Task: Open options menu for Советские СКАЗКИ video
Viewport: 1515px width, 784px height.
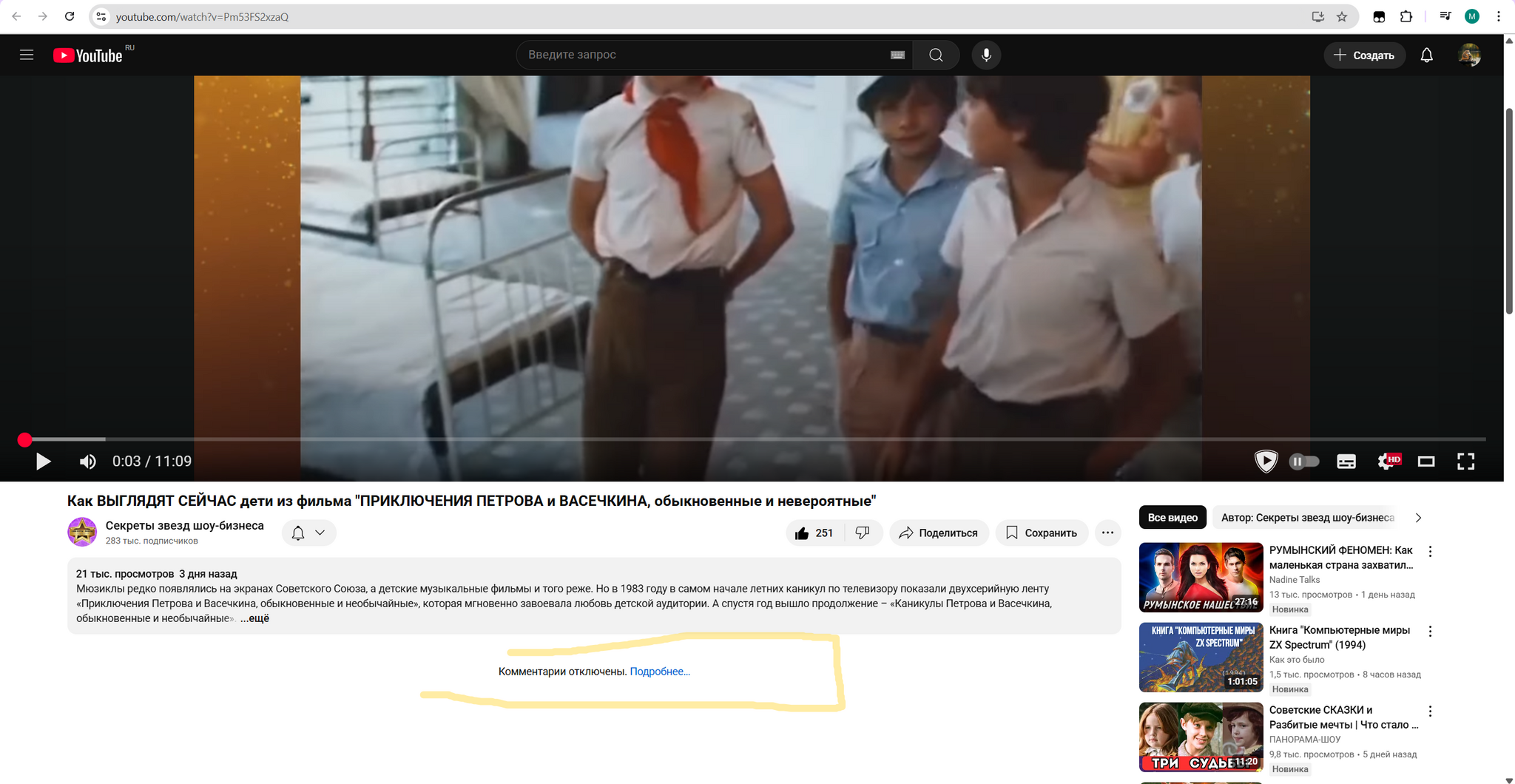Action: pos(1430,712)
